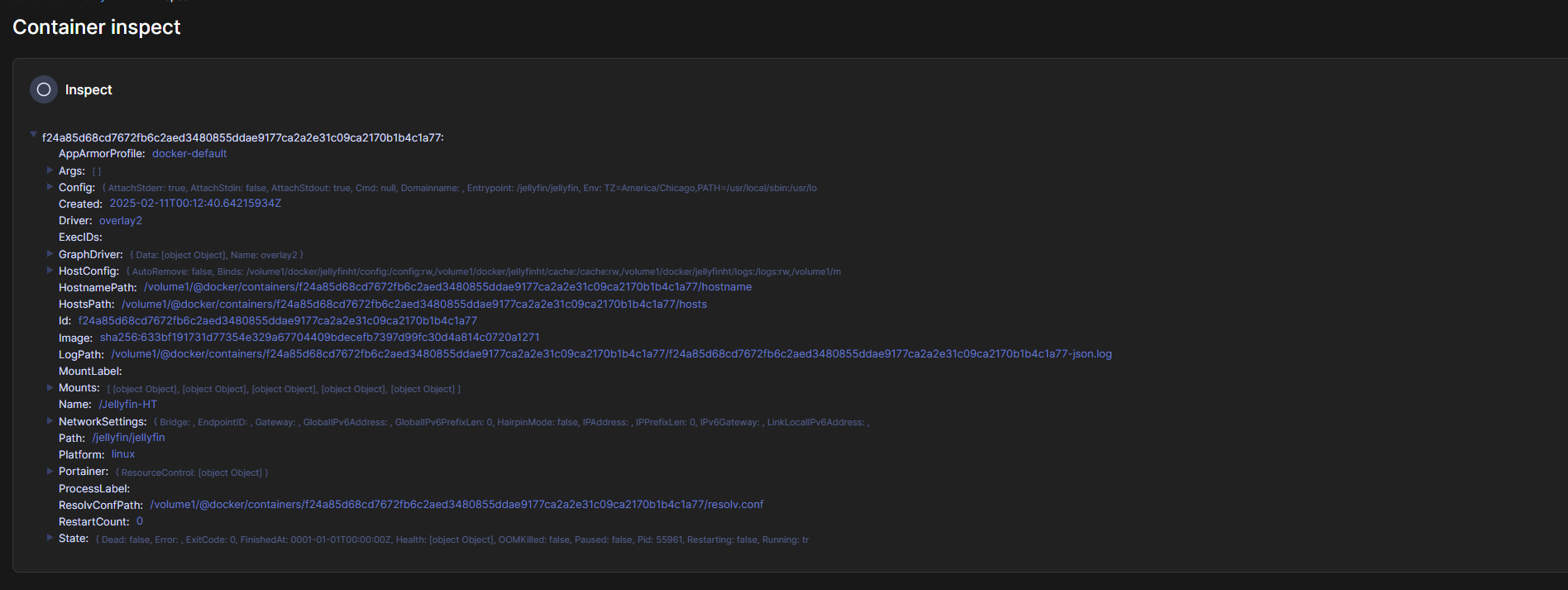Click the HostnamePath value ending in hostname
1568x590 pixels.
click(x=447, y=287)
